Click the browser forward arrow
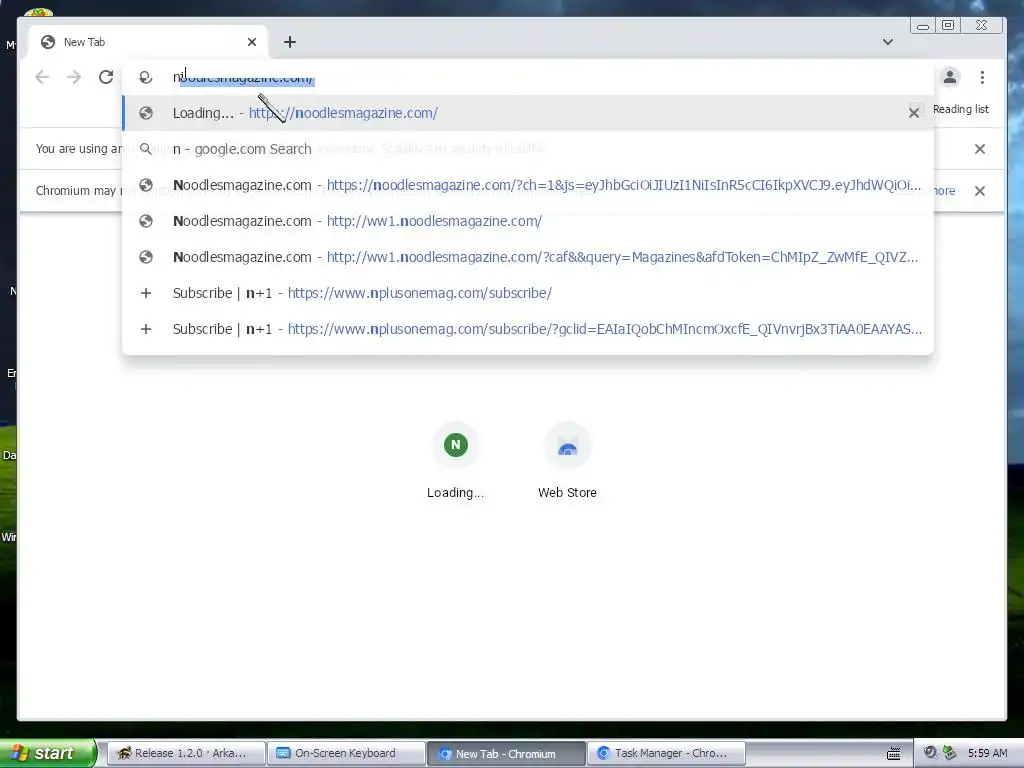 (74, 77)
